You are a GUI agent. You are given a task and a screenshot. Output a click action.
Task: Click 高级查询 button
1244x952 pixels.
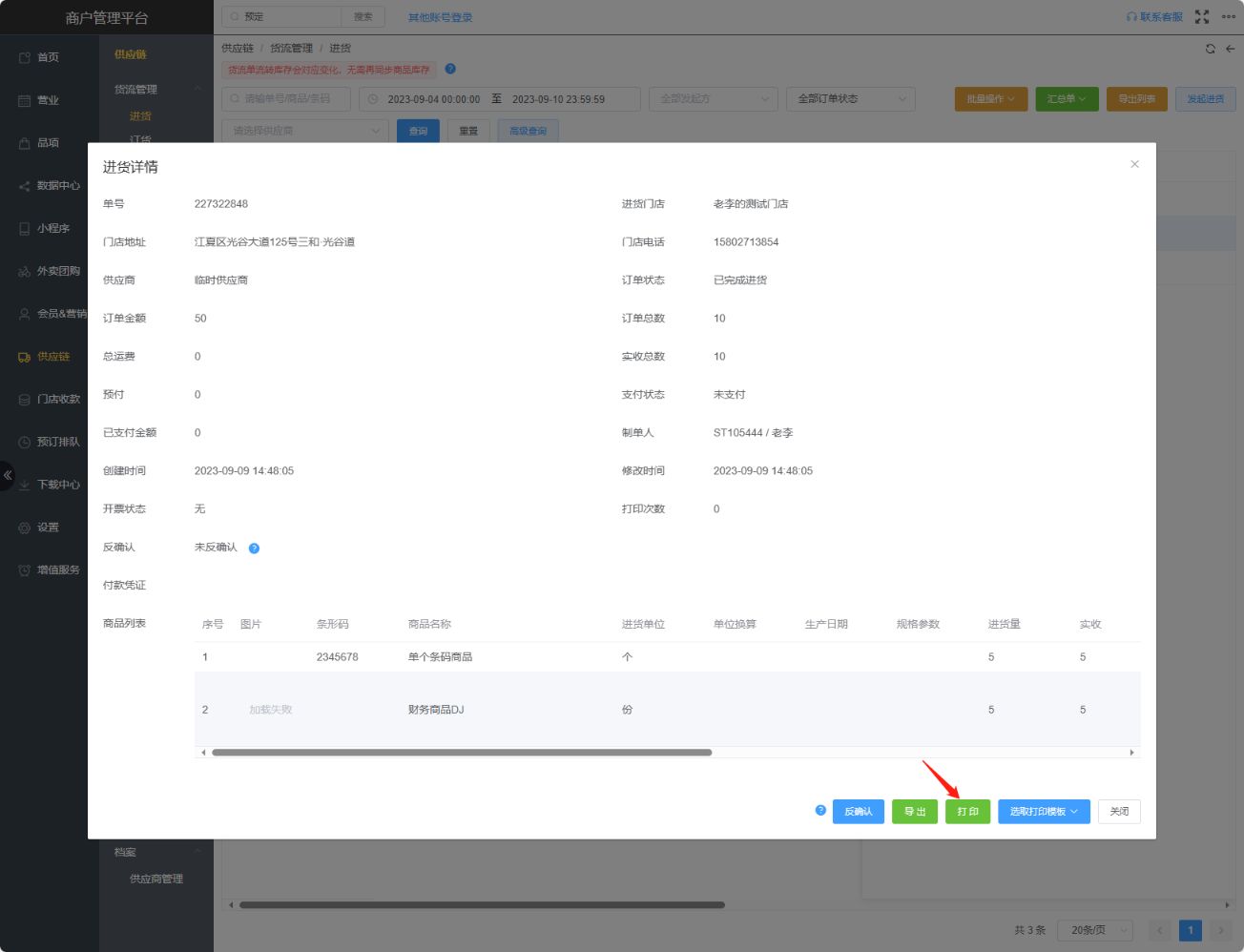[x=528, y=131]
